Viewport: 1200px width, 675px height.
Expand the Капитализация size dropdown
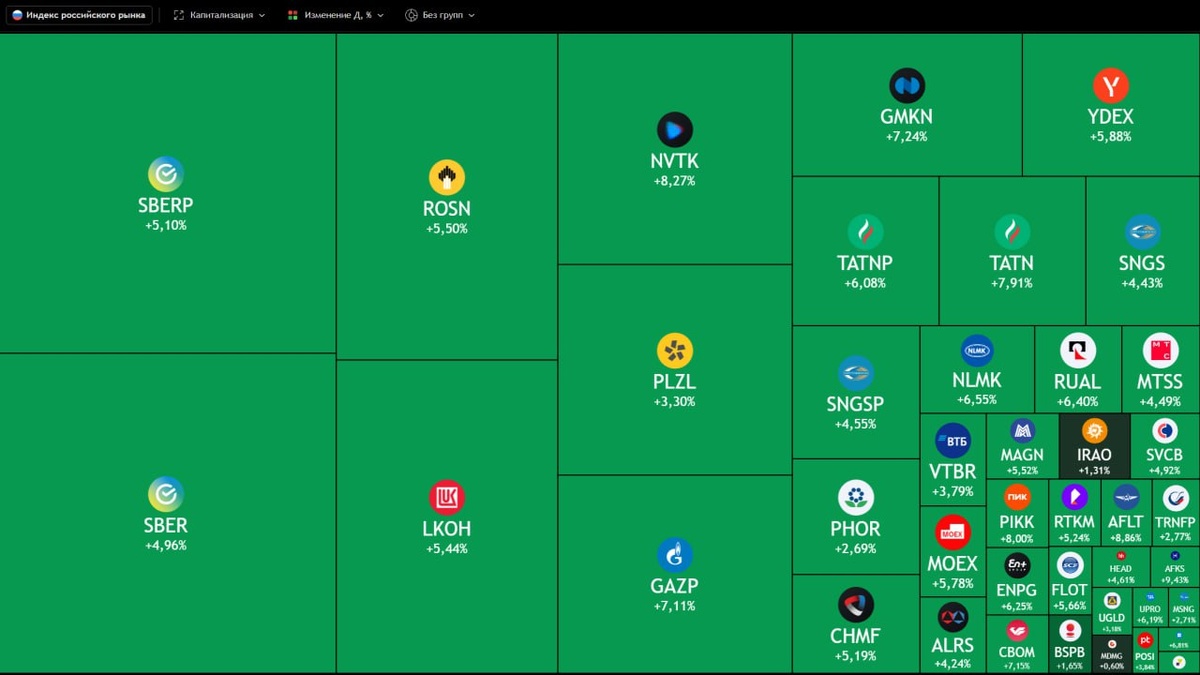219,15
